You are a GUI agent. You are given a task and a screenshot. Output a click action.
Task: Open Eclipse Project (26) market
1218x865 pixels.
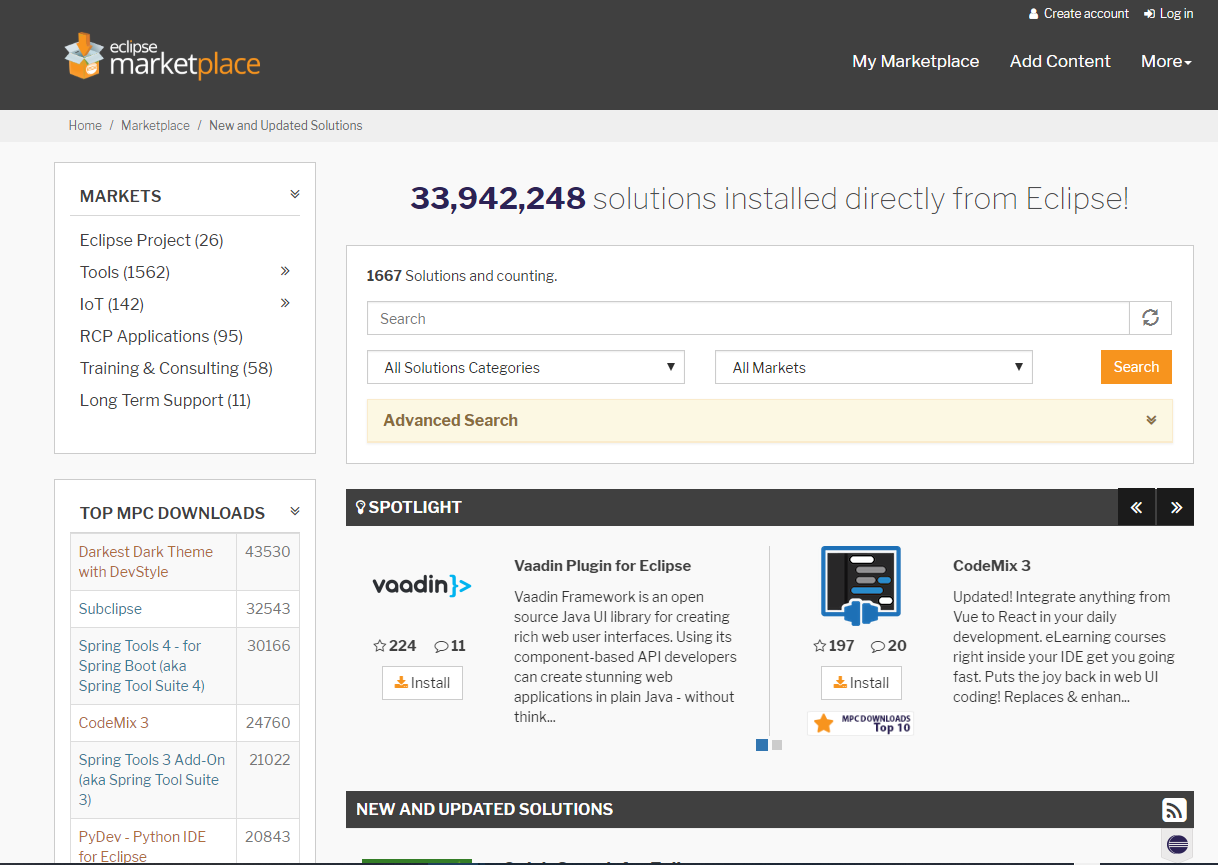click(x=152, y=240)
